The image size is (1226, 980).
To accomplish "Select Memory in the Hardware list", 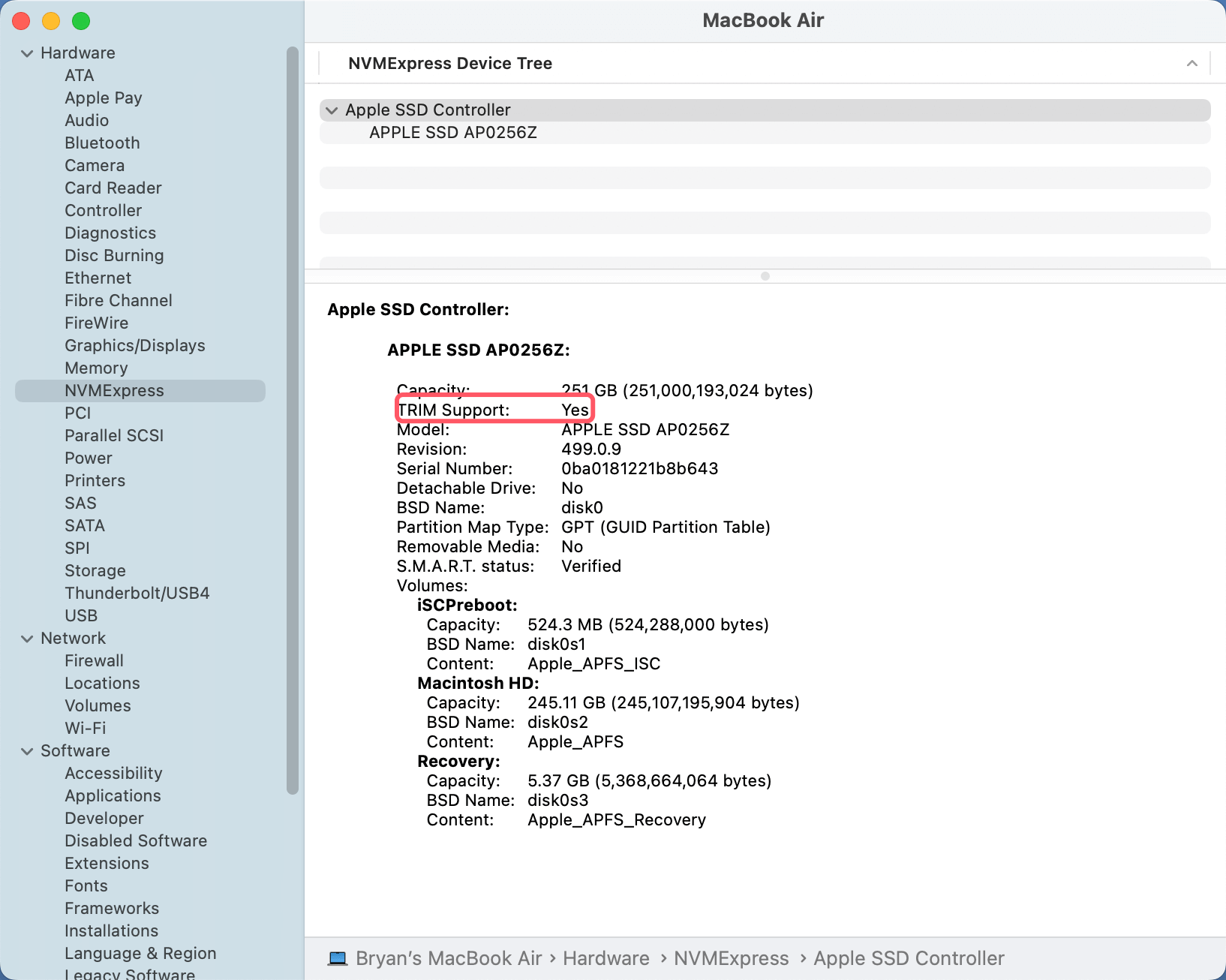I will [x=96, y=368].
